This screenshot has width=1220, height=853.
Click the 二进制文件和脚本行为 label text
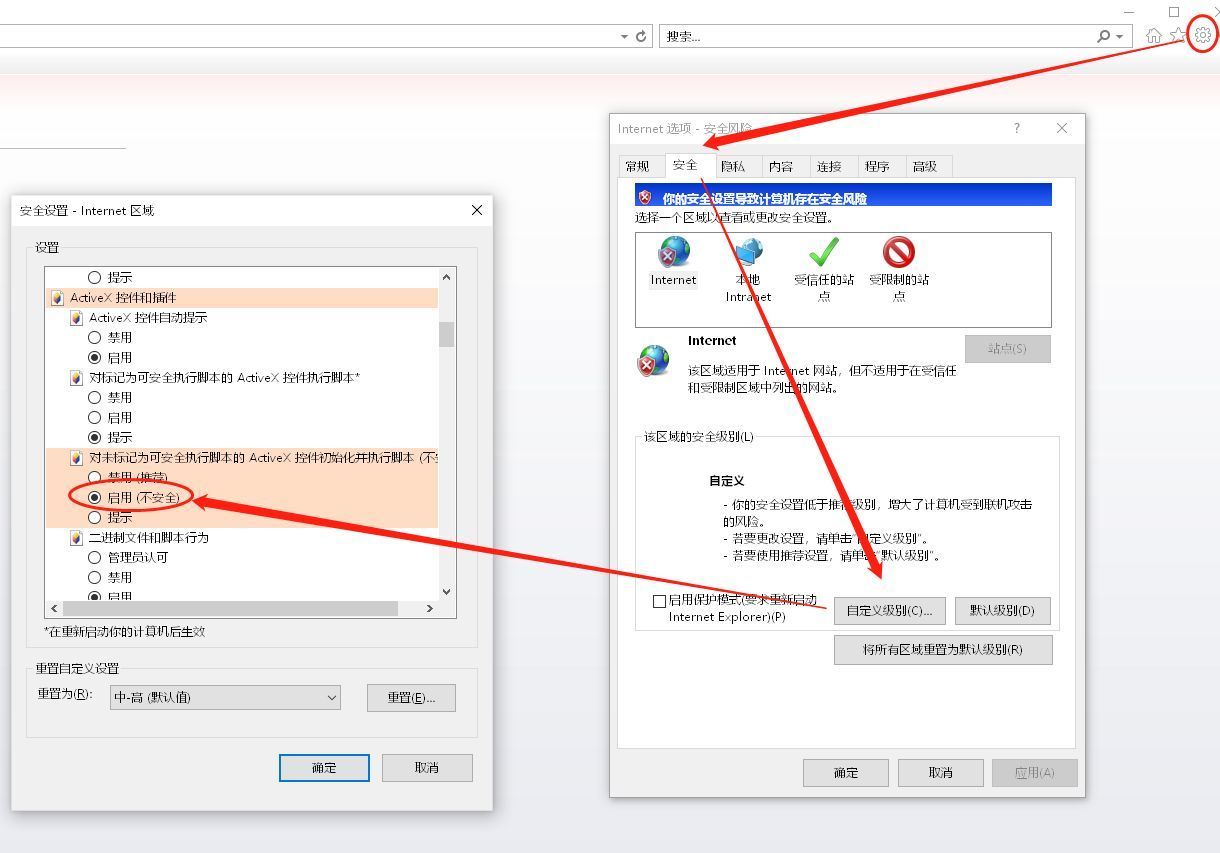tap(149, 538)
